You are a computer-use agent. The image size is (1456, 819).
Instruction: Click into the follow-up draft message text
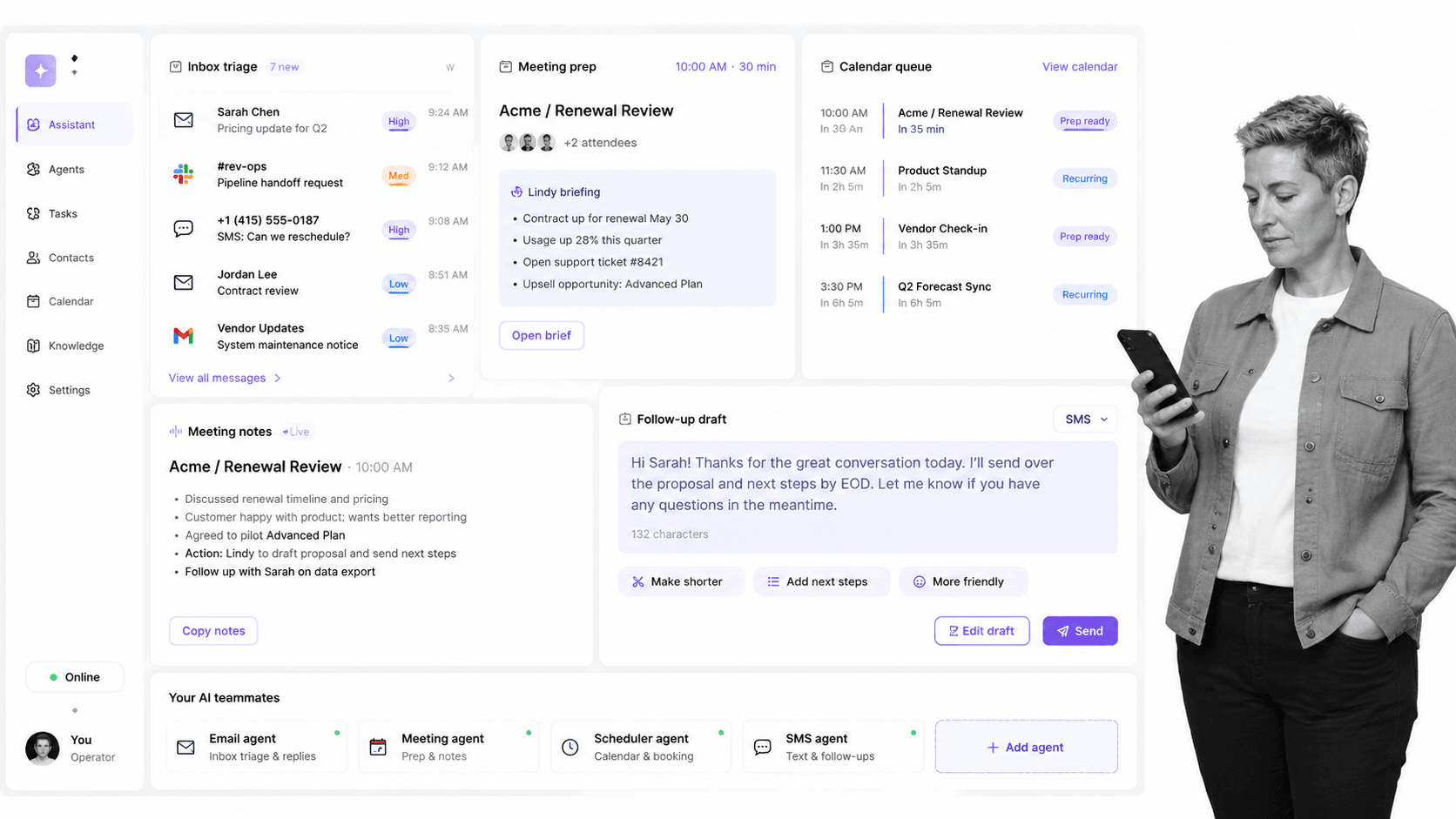(x=842, y=484)
